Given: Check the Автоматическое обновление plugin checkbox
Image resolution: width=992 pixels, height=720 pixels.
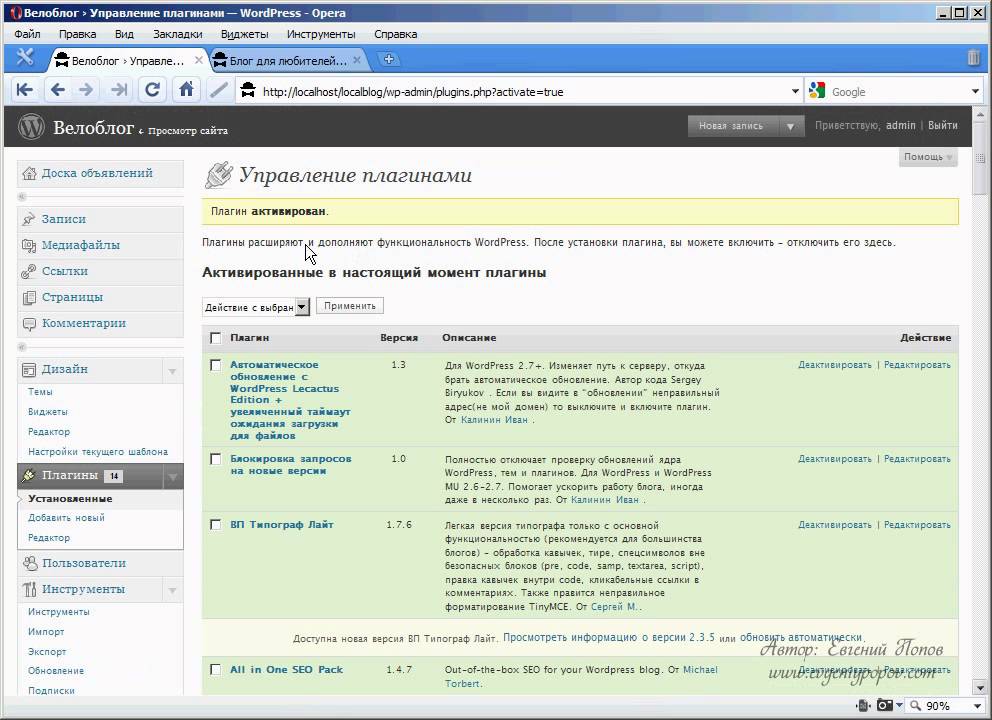Looking at the screenshot, I should 216,365.
